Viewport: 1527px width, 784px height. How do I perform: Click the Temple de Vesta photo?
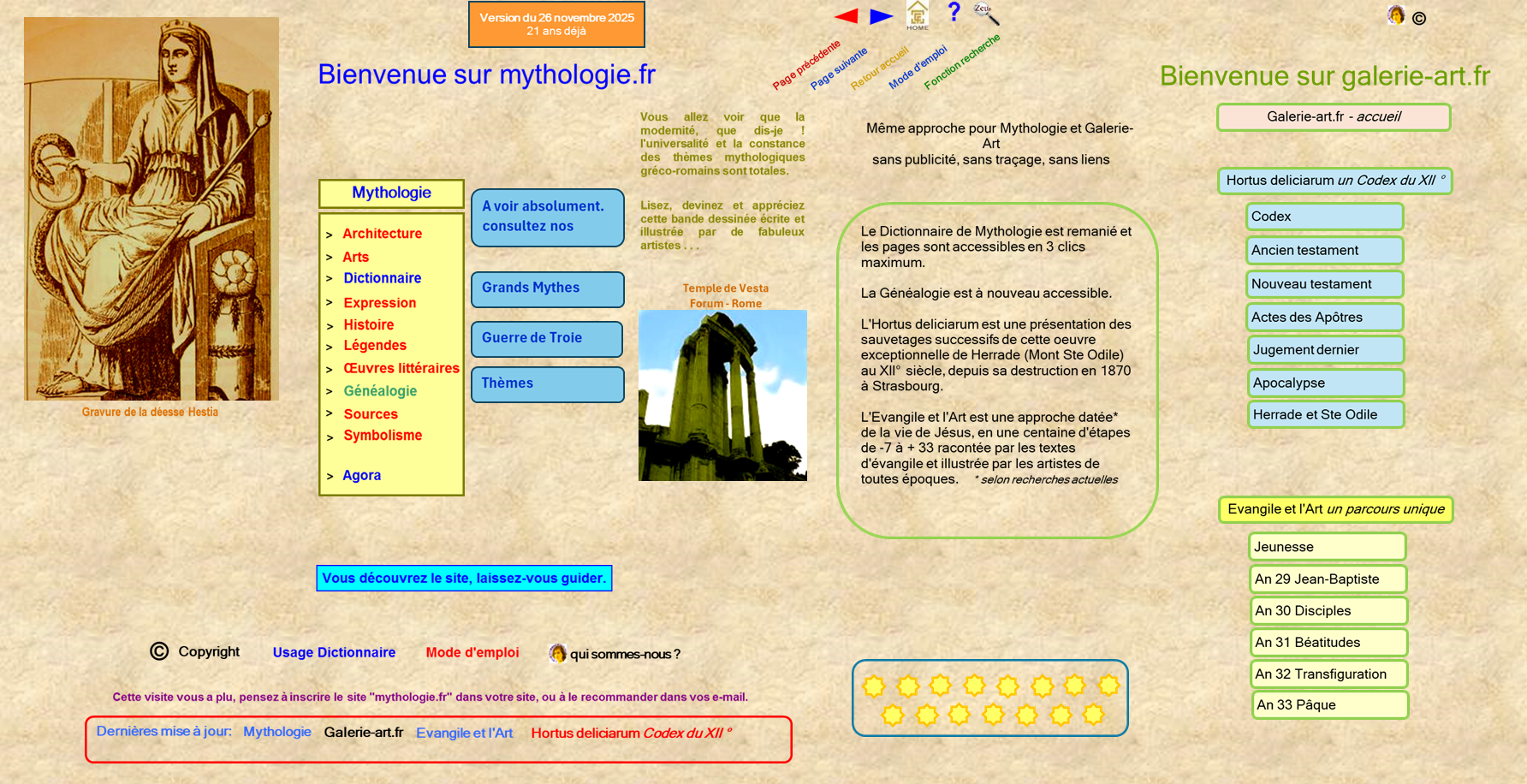pos(722,395)
